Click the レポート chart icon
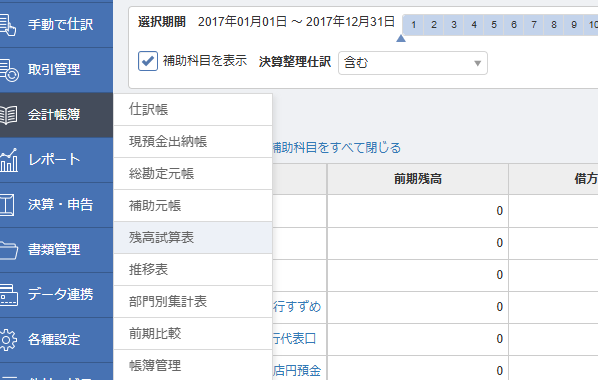 pyautogui.click(x=8, y=160)
